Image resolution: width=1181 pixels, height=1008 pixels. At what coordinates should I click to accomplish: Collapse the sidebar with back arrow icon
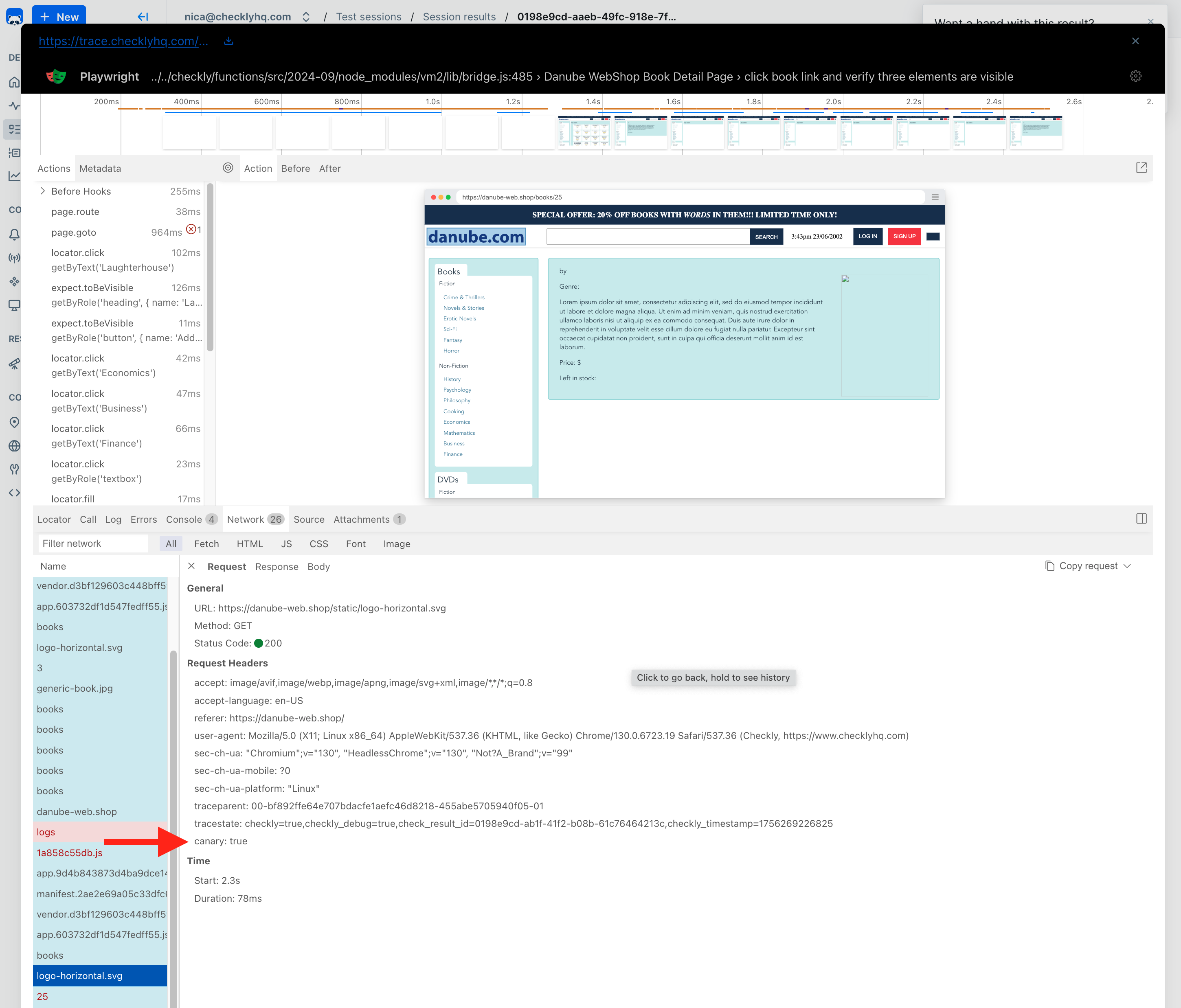pyautogui.click(x=143, y=17)
